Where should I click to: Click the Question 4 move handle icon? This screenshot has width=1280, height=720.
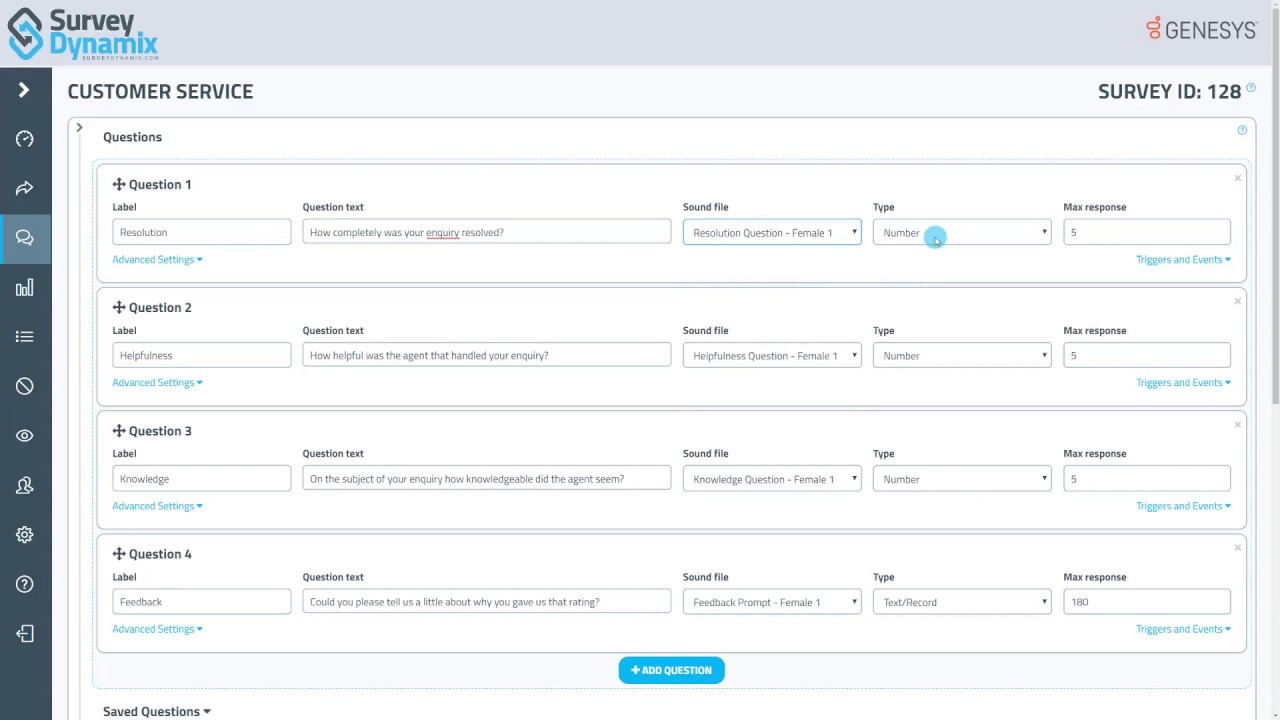(119, 554)
